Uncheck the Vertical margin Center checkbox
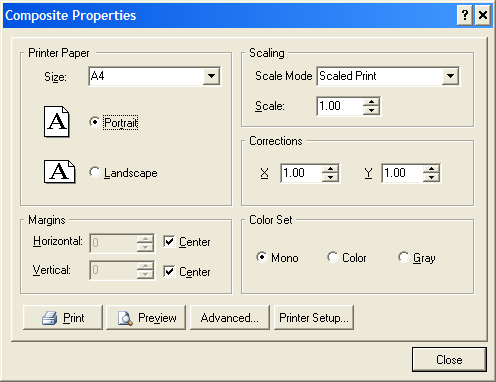The height and width of the screenshot is (382, 496). (169, 271)
